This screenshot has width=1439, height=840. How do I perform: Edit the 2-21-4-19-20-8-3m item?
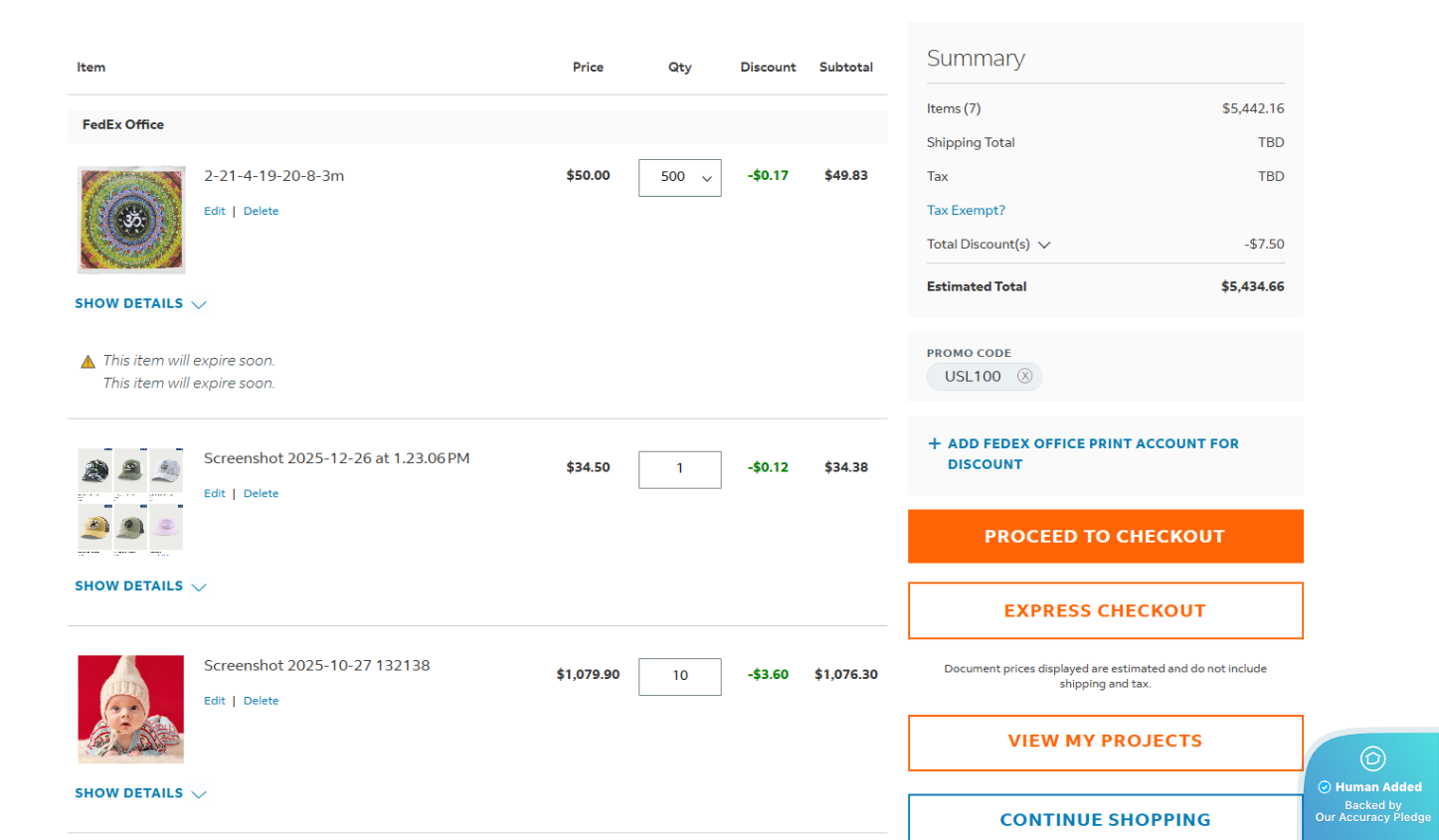[215, 211]
